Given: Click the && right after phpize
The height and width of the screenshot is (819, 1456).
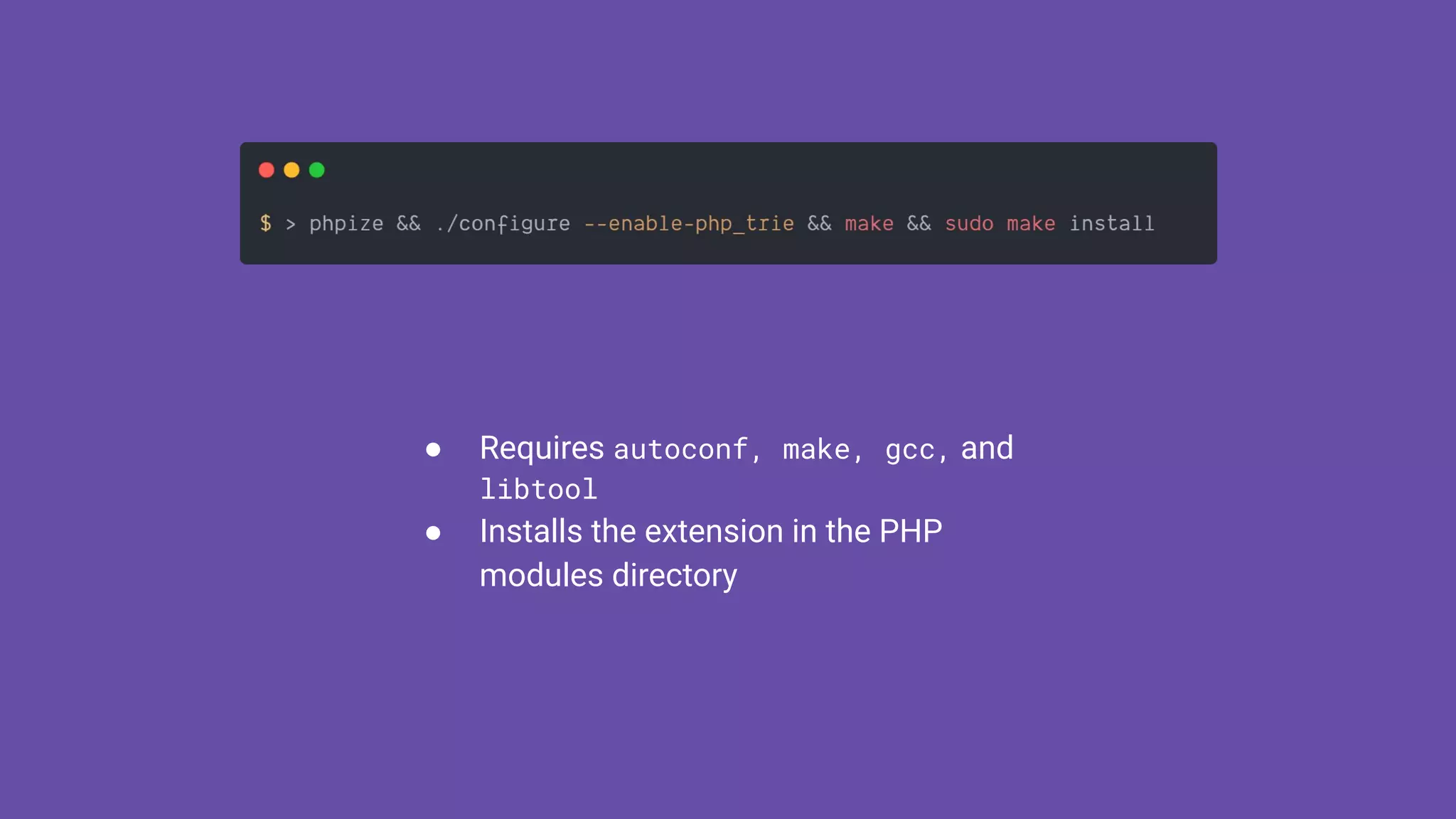Looking at the screenshot, I should click(409, 224).
